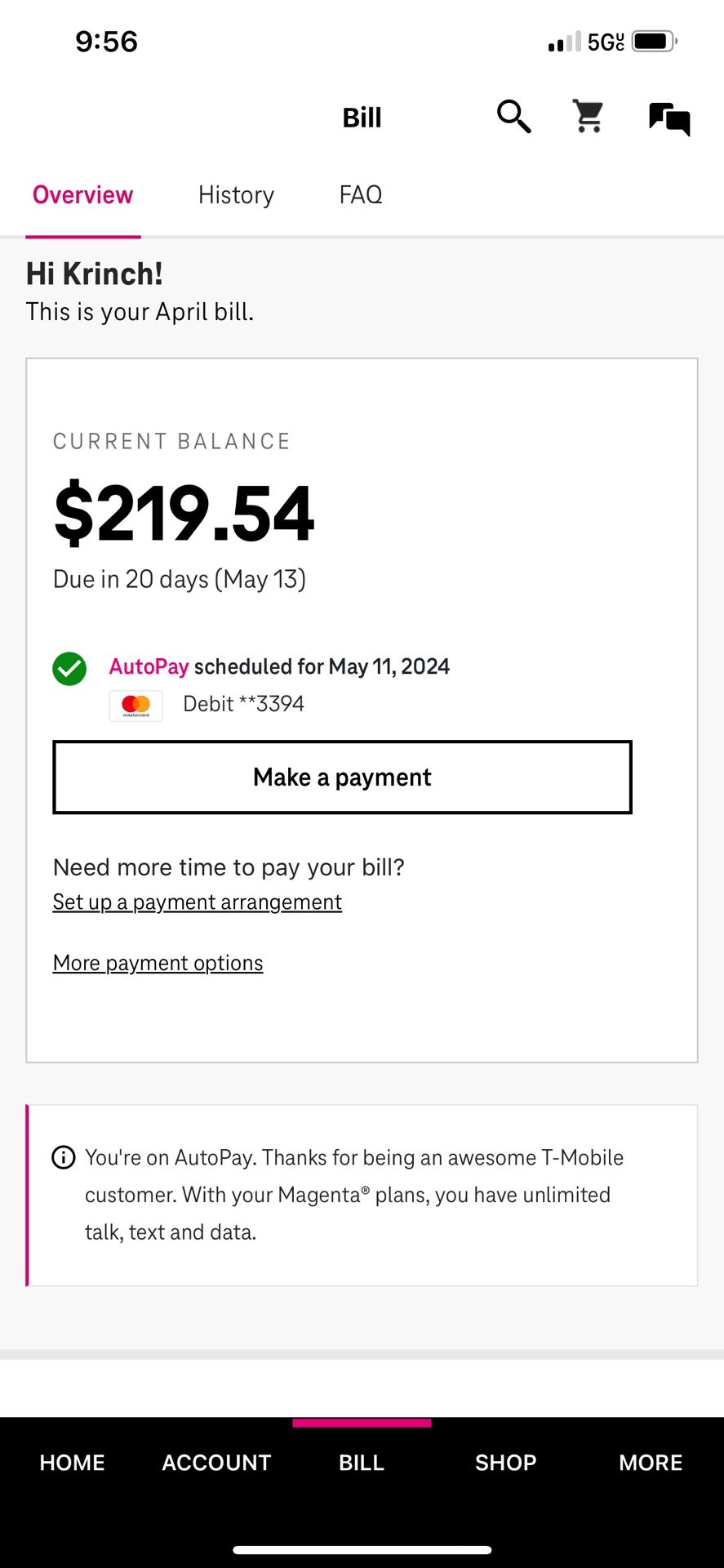Tap the 5G signal indicator
Image resolution: width=724 pixels, height=1568 pixels.
tap(606, 42)
